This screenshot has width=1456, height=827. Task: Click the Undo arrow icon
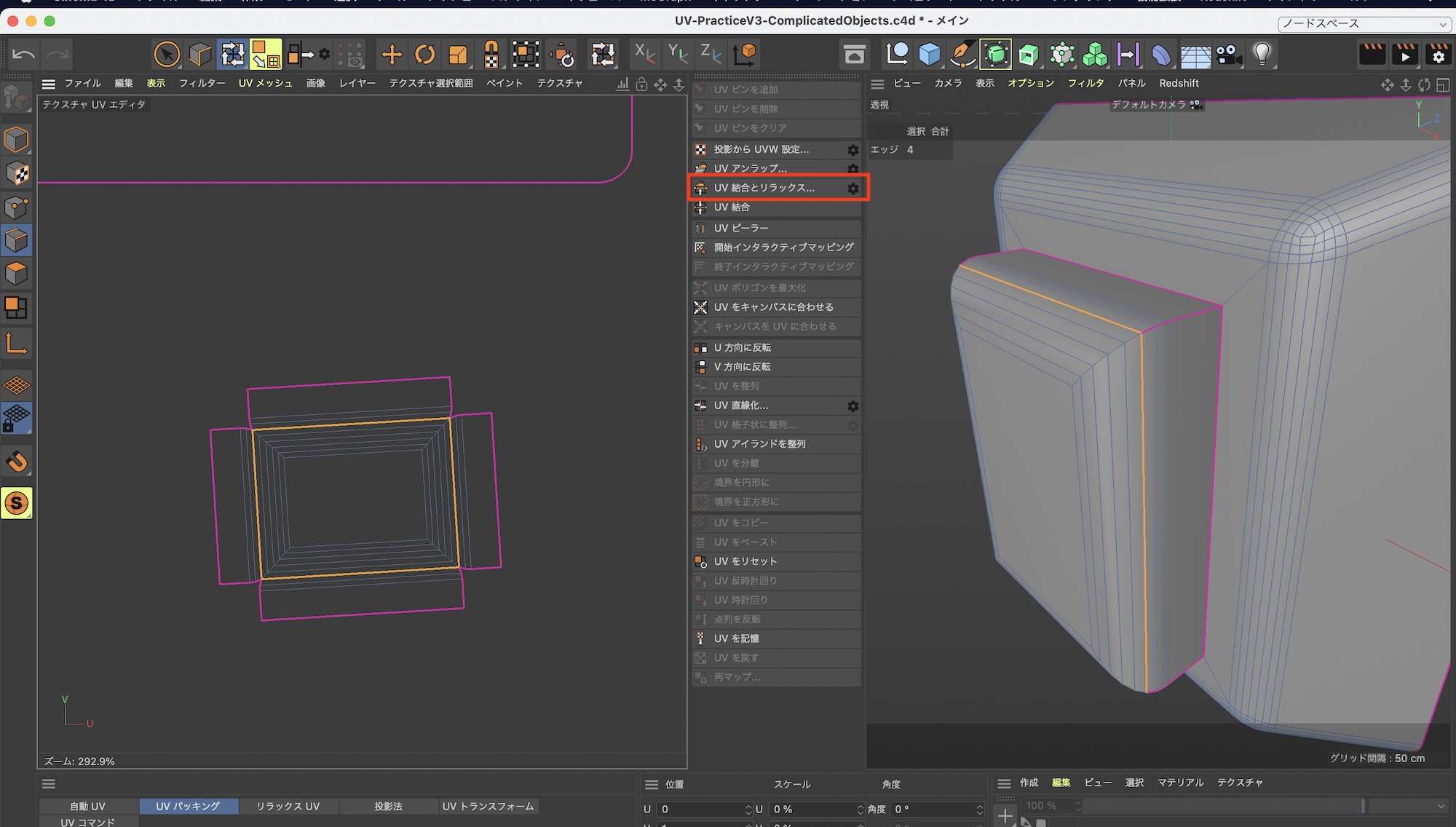pyautogui.click(x=23, y=55)
